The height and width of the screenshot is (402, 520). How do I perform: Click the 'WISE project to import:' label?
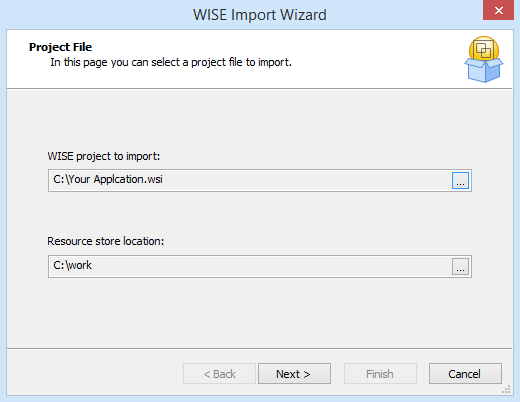(x=104, y=156)
